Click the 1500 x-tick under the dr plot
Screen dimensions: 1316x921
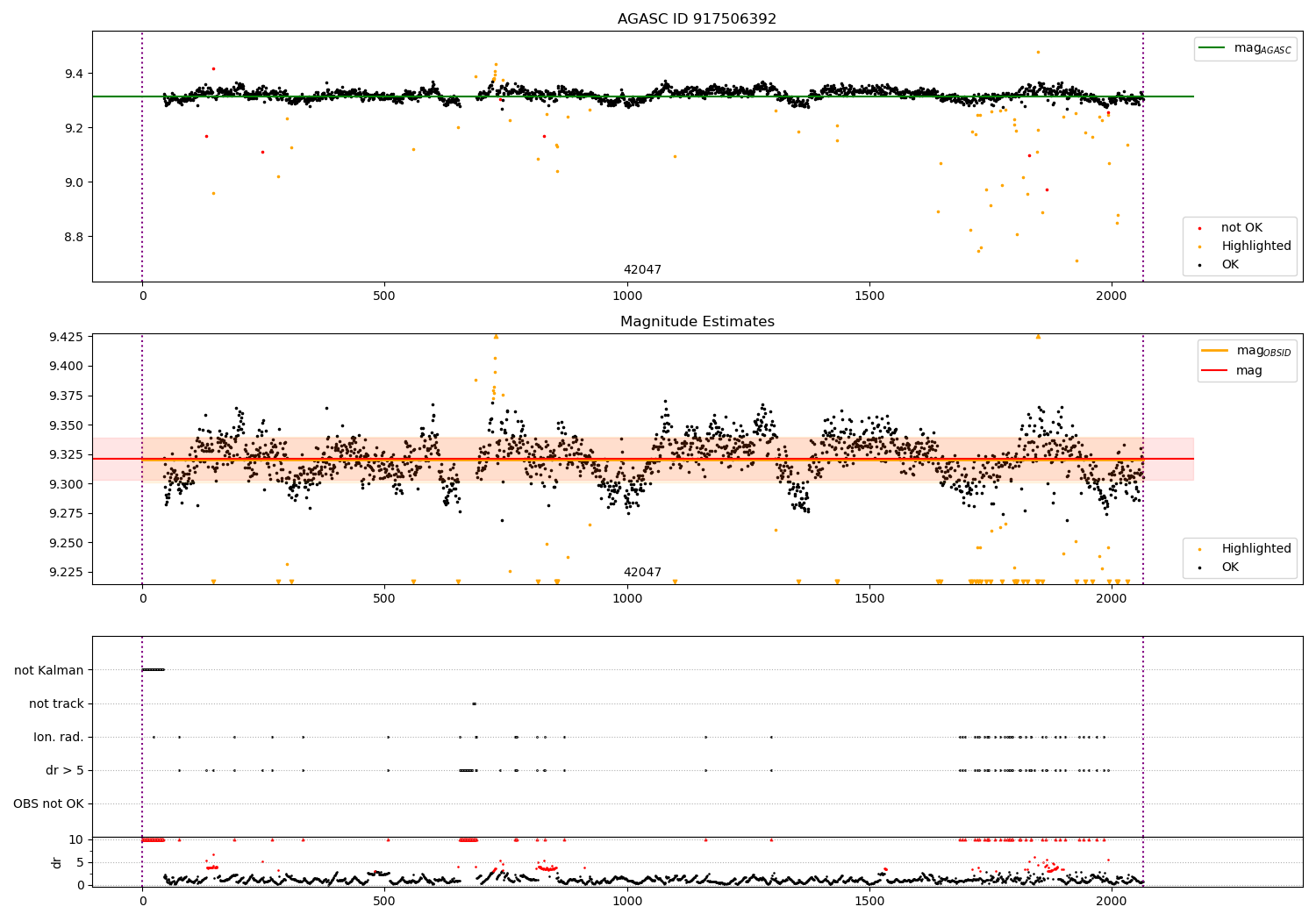tap(869, 901)
